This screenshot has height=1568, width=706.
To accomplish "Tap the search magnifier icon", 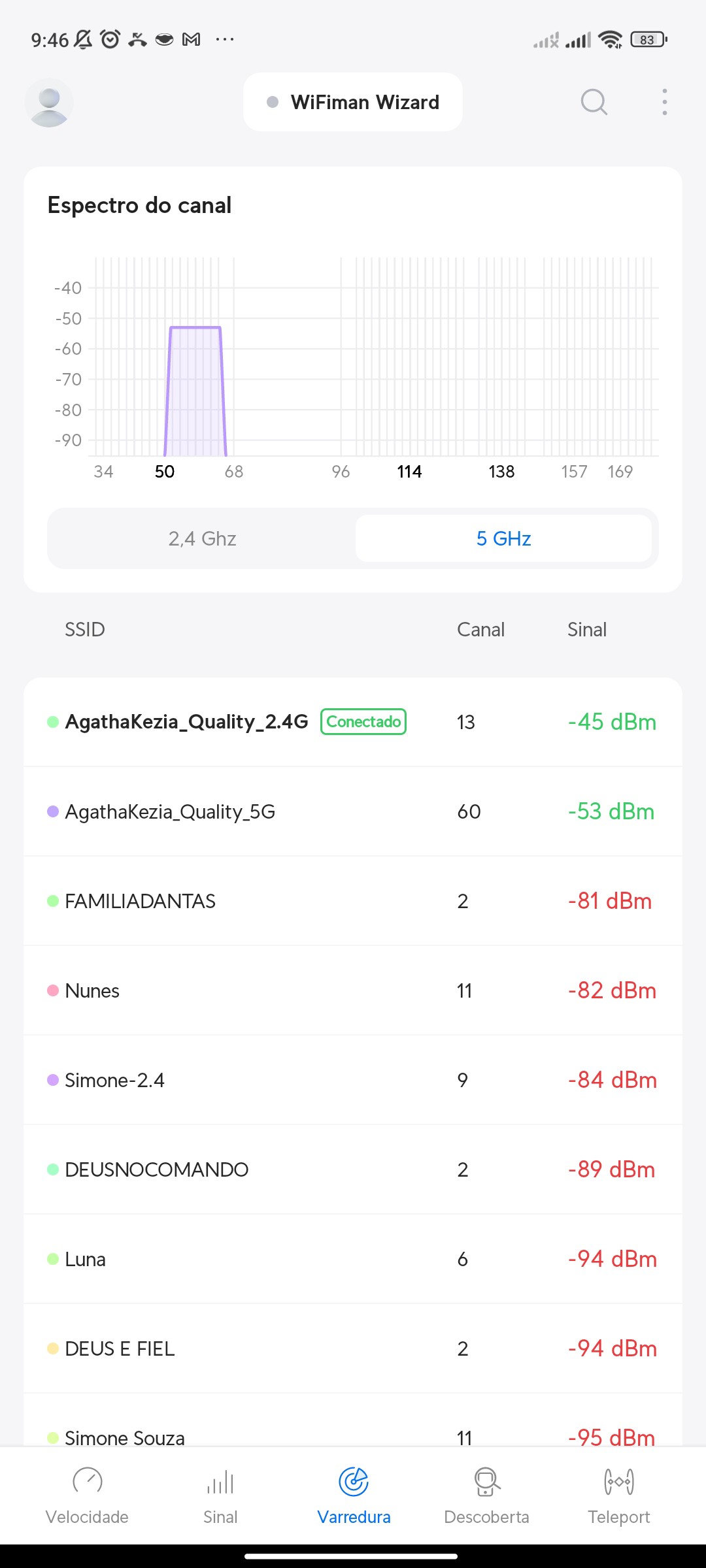I will (594, 103).
